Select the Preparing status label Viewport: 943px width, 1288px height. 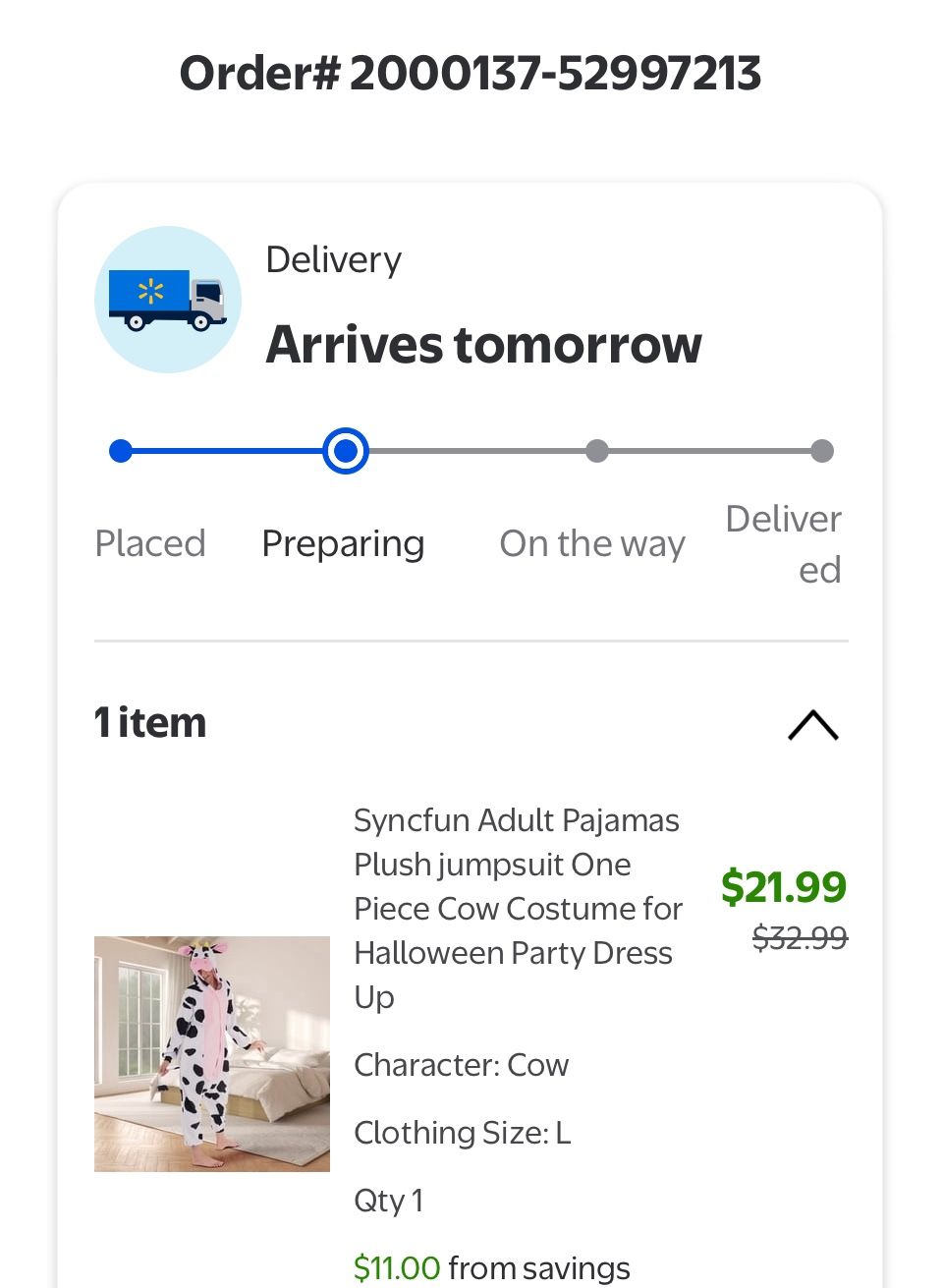point(343,543)
